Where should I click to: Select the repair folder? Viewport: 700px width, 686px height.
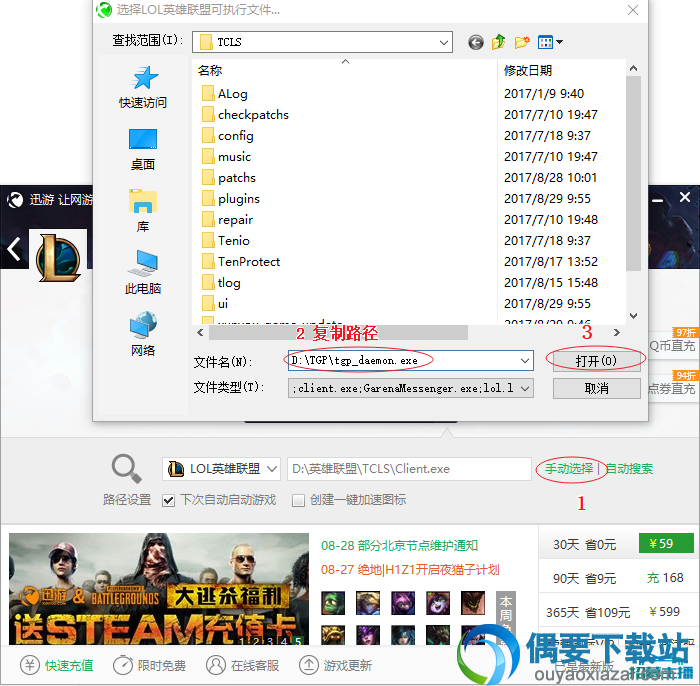click(x=227, y=220)
